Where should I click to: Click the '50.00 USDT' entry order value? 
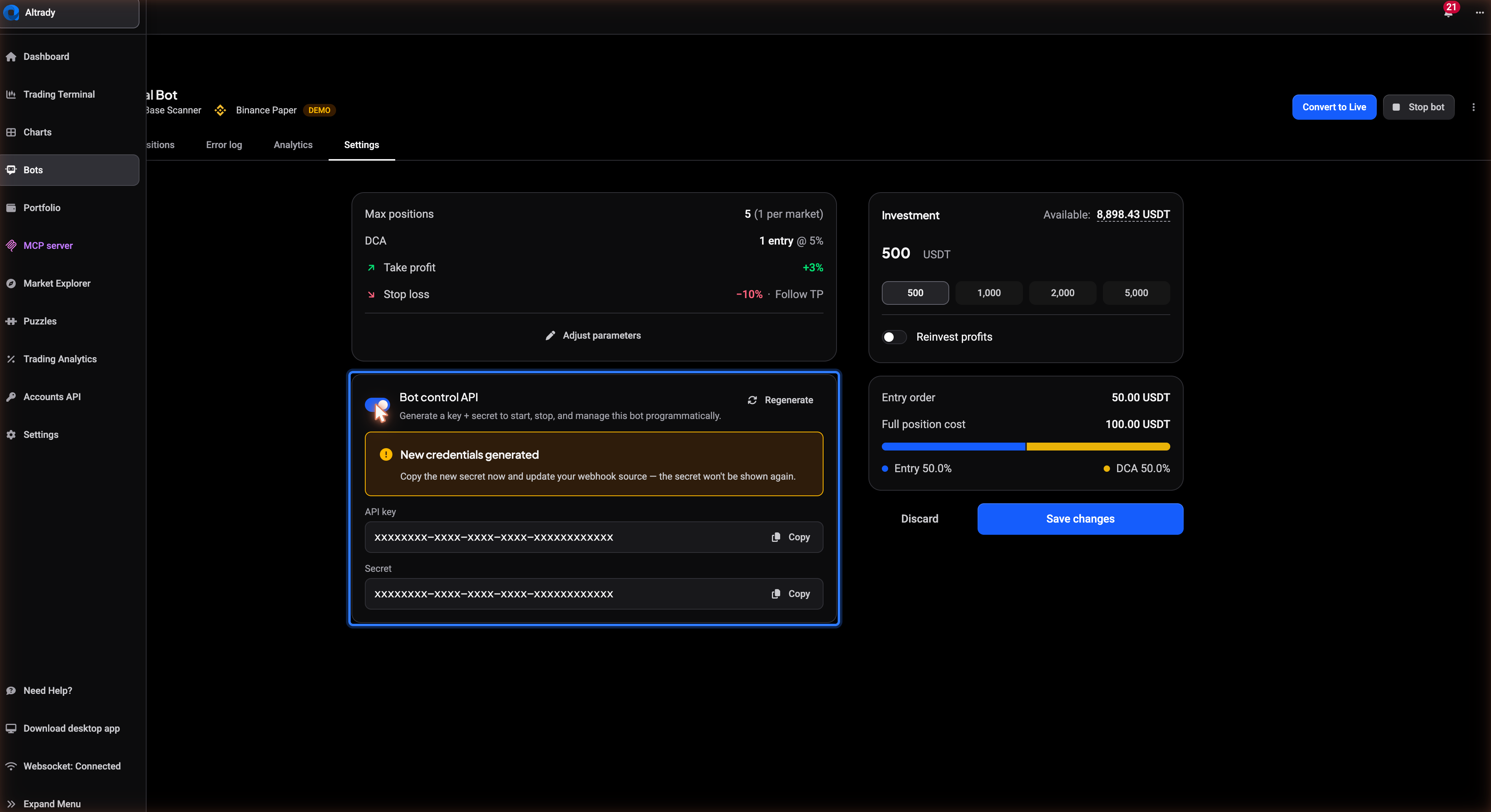1140,397
